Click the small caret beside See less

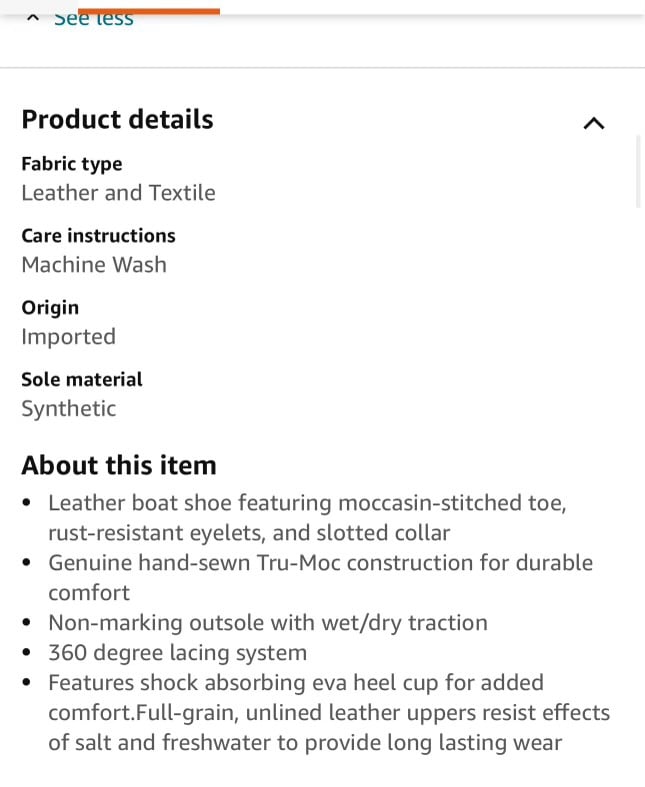pos(33,18)
